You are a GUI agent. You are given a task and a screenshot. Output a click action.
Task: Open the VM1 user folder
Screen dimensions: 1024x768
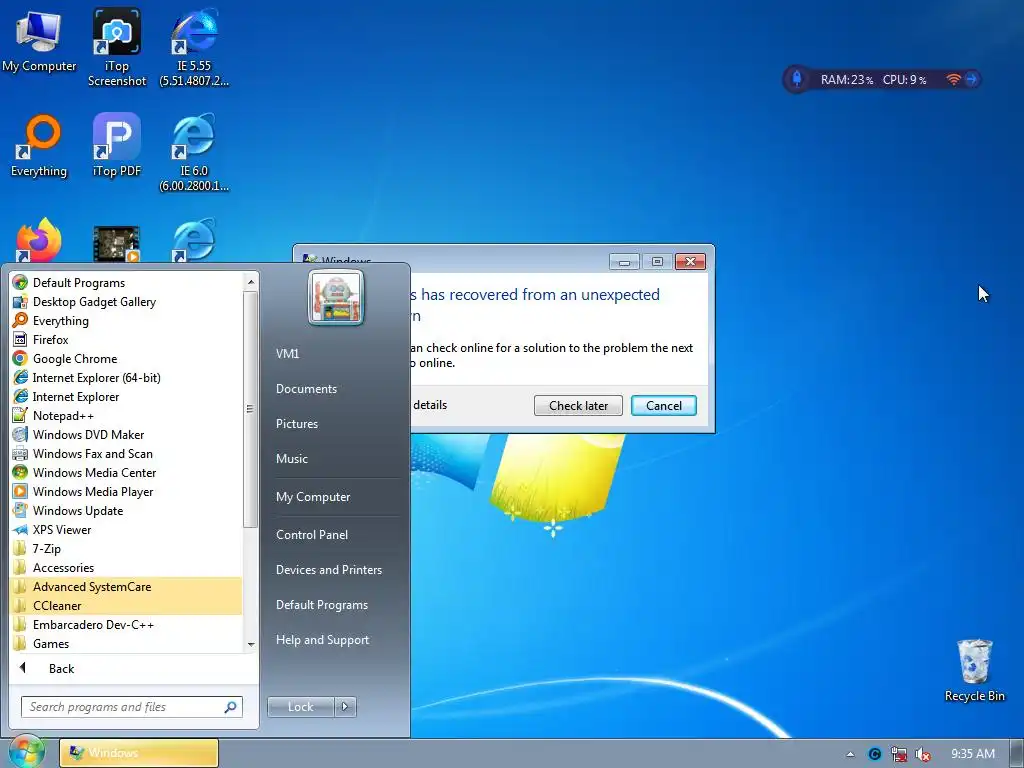click(x=287, y=353)
